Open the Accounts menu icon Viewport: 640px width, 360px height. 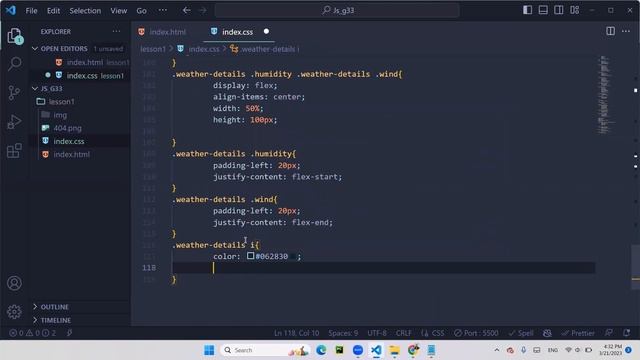(x=14, y=283)
